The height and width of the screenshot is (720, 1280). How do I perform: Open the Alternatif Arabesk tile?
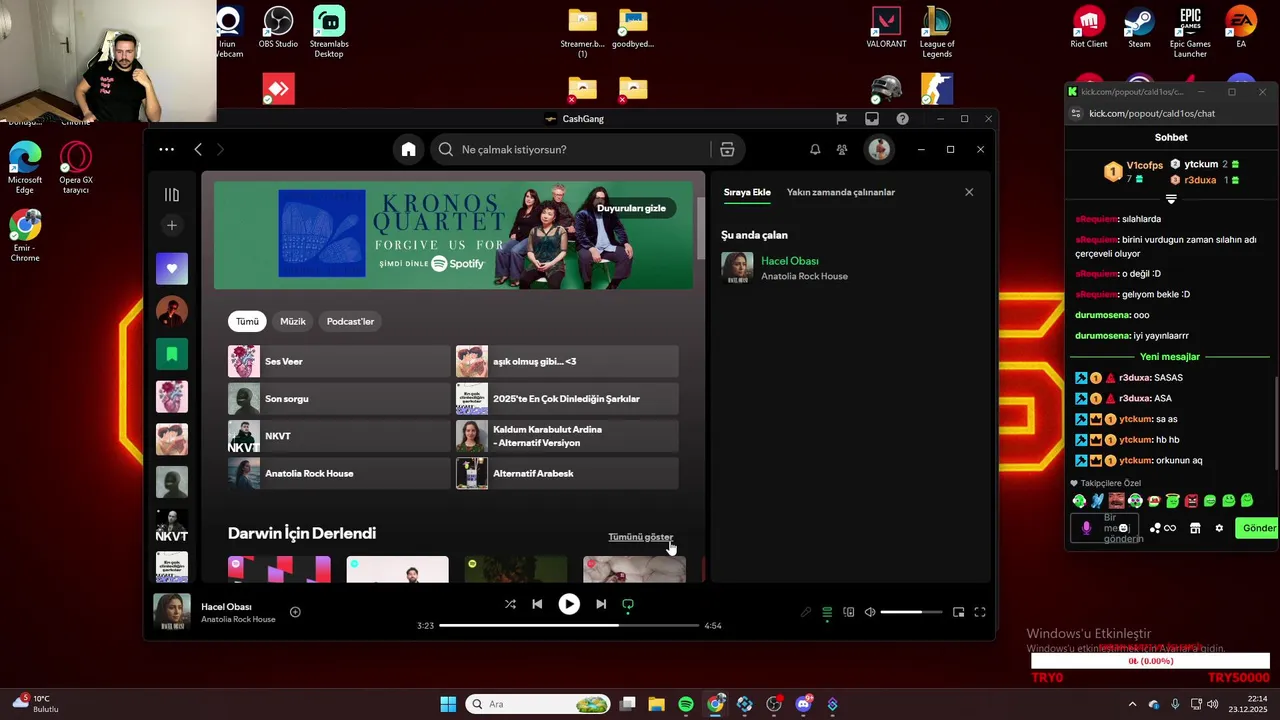click(567, 473)
